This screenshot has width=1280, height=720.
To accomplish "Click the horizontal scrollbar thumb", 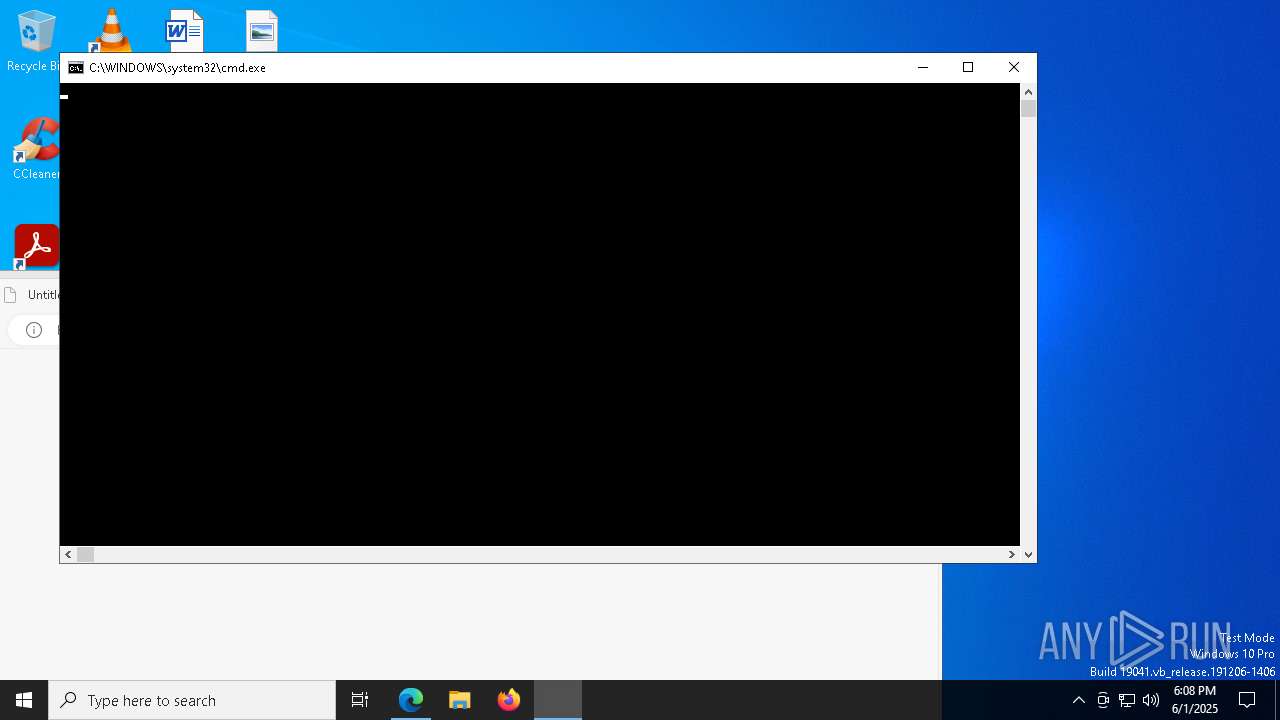I will [x=85, y=554].
